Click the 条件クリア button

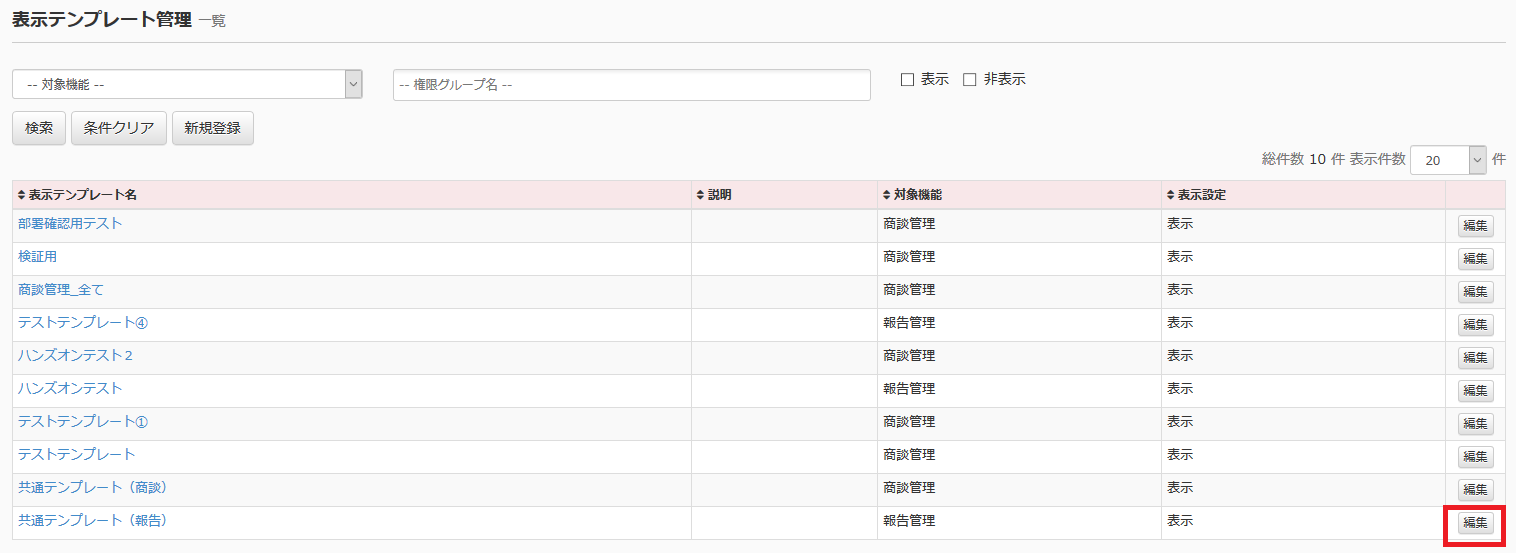(119, 128)
